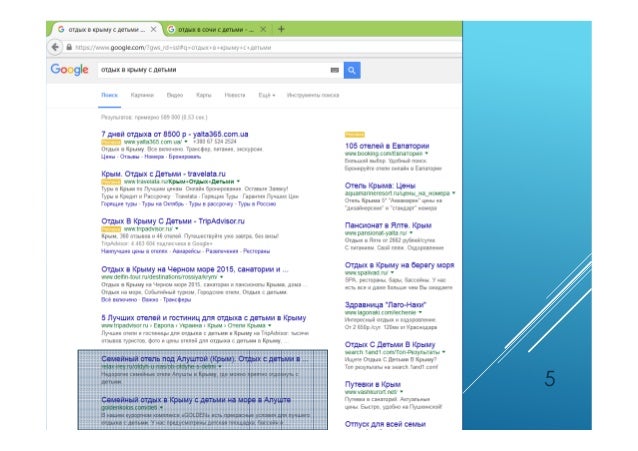The image size is (638, 451).
Task: Open 'Отдых в Крыму на Черном море 2015' result
Action: (194, 269)
